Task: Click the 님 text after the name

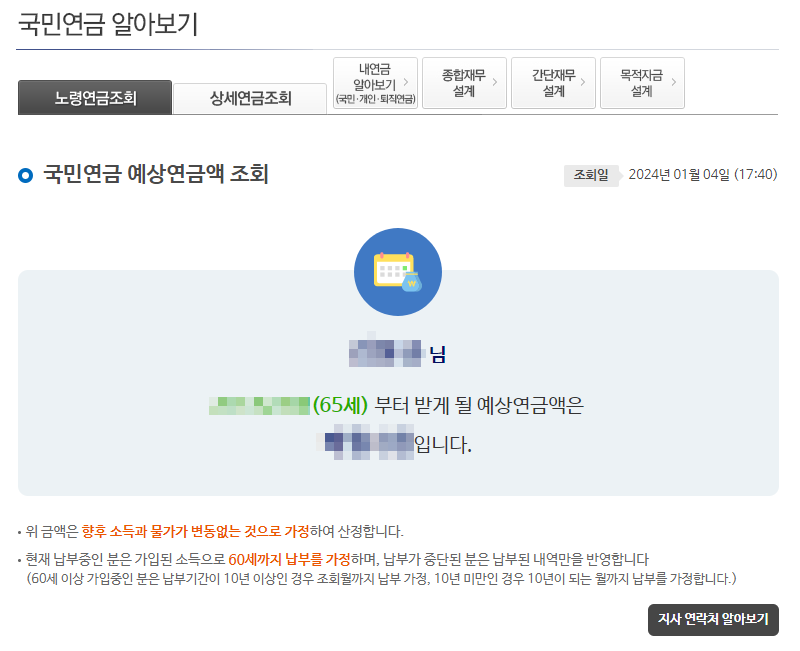Action: 438,354
